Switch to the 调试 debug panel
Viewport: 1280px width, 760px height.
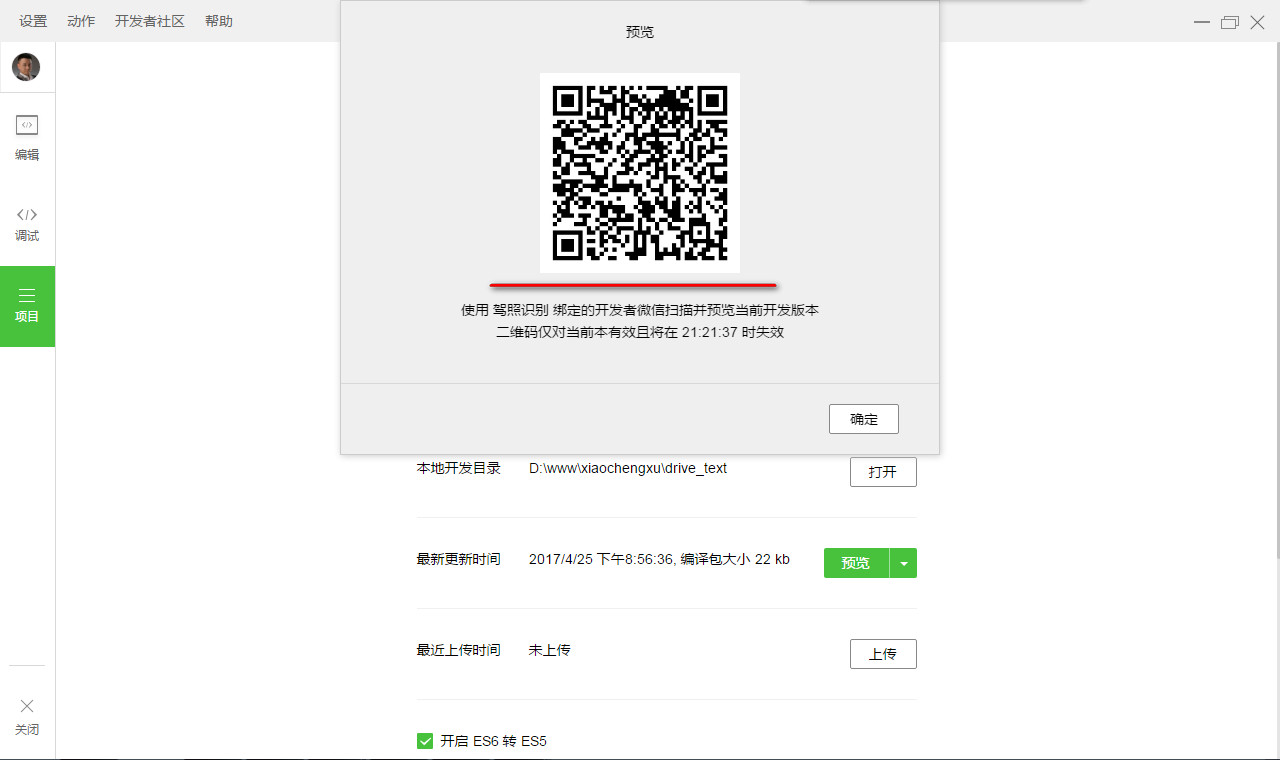(x=27, y=224)
